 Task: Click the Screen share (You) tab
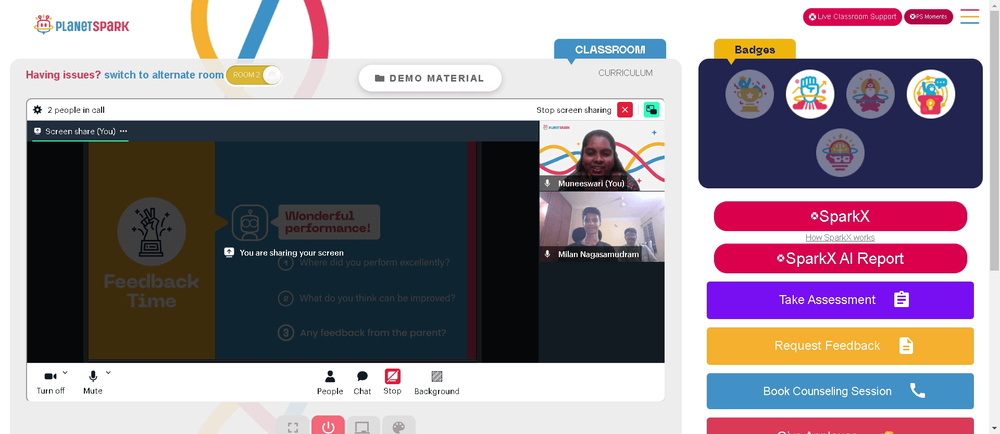tap(80, 131)
